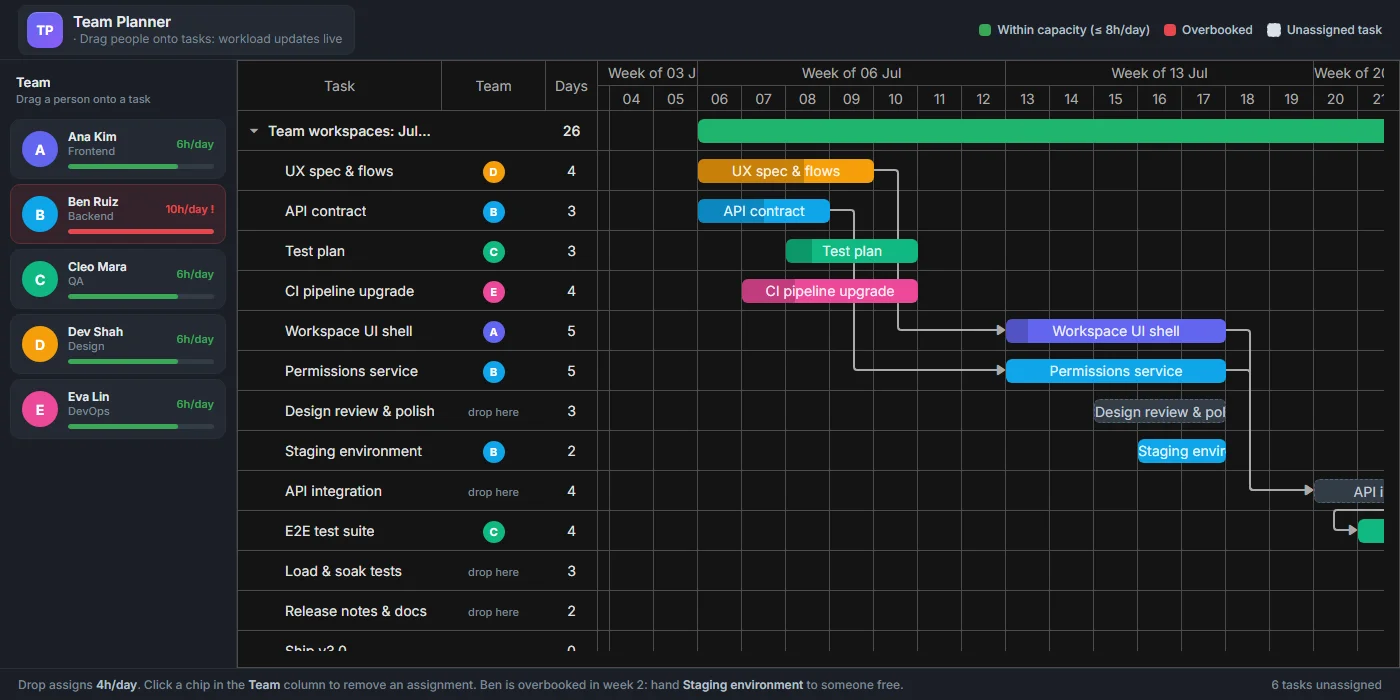This screenshot has height=700, width=1400.
Task: Remove the D chip from UX spec & flows
Action: point(493,171)
